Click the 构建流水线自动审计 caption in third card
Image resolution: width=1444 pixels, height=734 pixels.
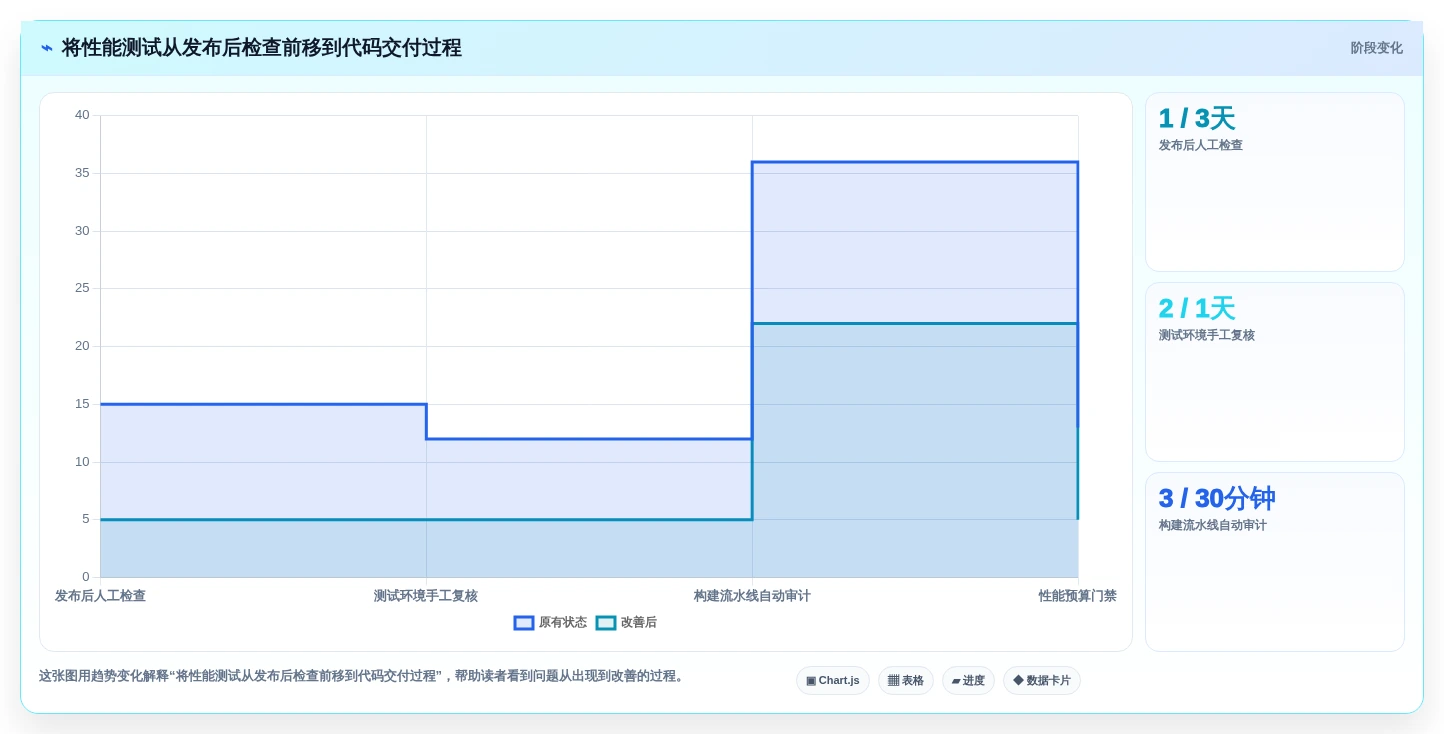(x=1212, y=525)
